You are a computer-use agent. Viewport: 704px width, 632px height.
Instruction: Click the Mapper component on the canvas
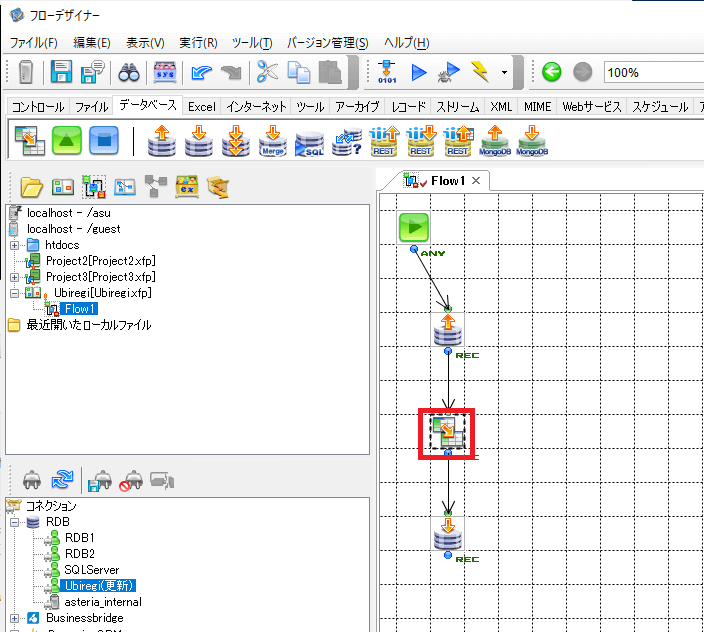coord(448,432)
